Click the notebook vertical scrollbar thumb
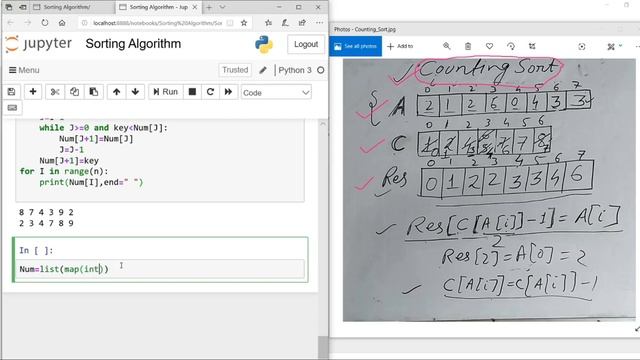The width and height of the screenshot is (640, 360). pyautogui.click(x=323, y=347)
